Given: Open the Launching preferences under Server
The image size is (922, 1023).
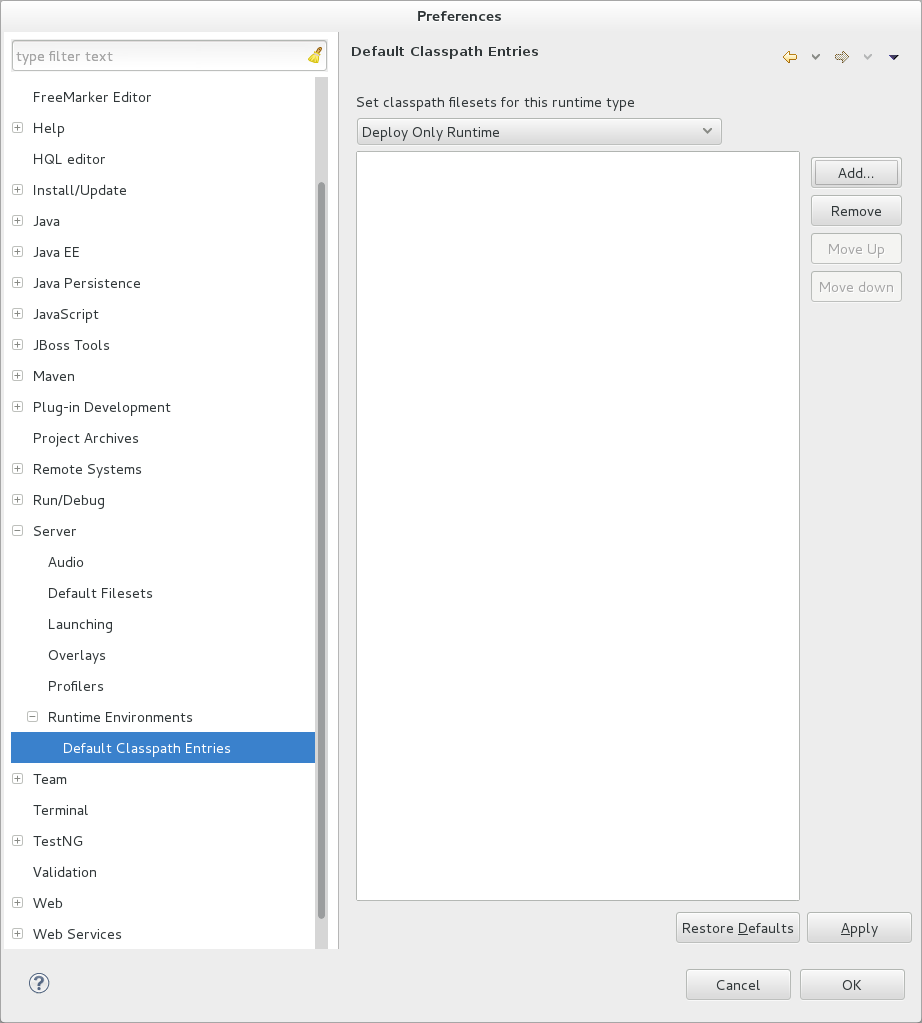Looking at the screenshot, I should point(80,623).
